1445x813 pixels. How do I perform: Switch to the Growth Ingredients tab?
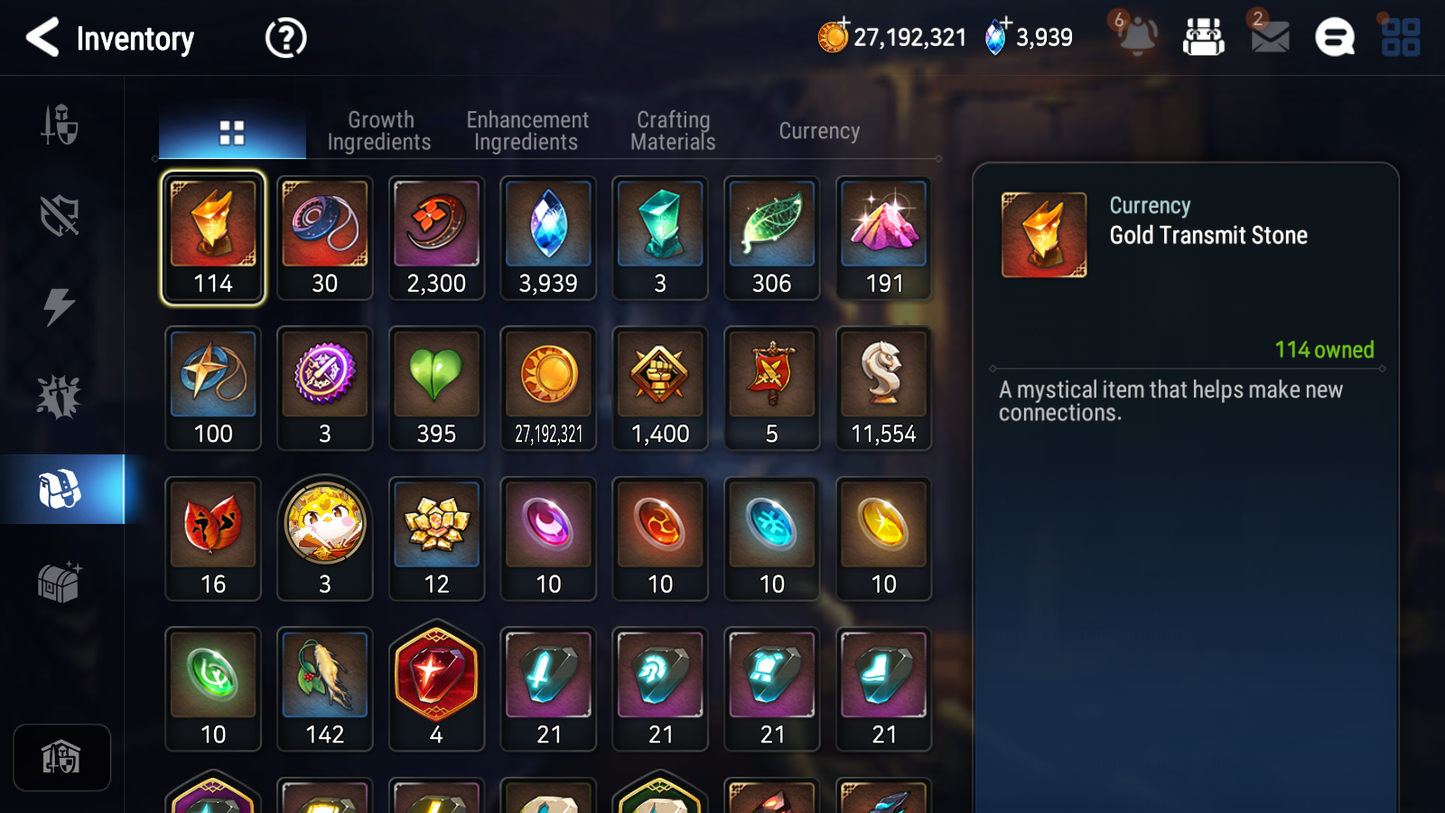[x=379, y=131]
